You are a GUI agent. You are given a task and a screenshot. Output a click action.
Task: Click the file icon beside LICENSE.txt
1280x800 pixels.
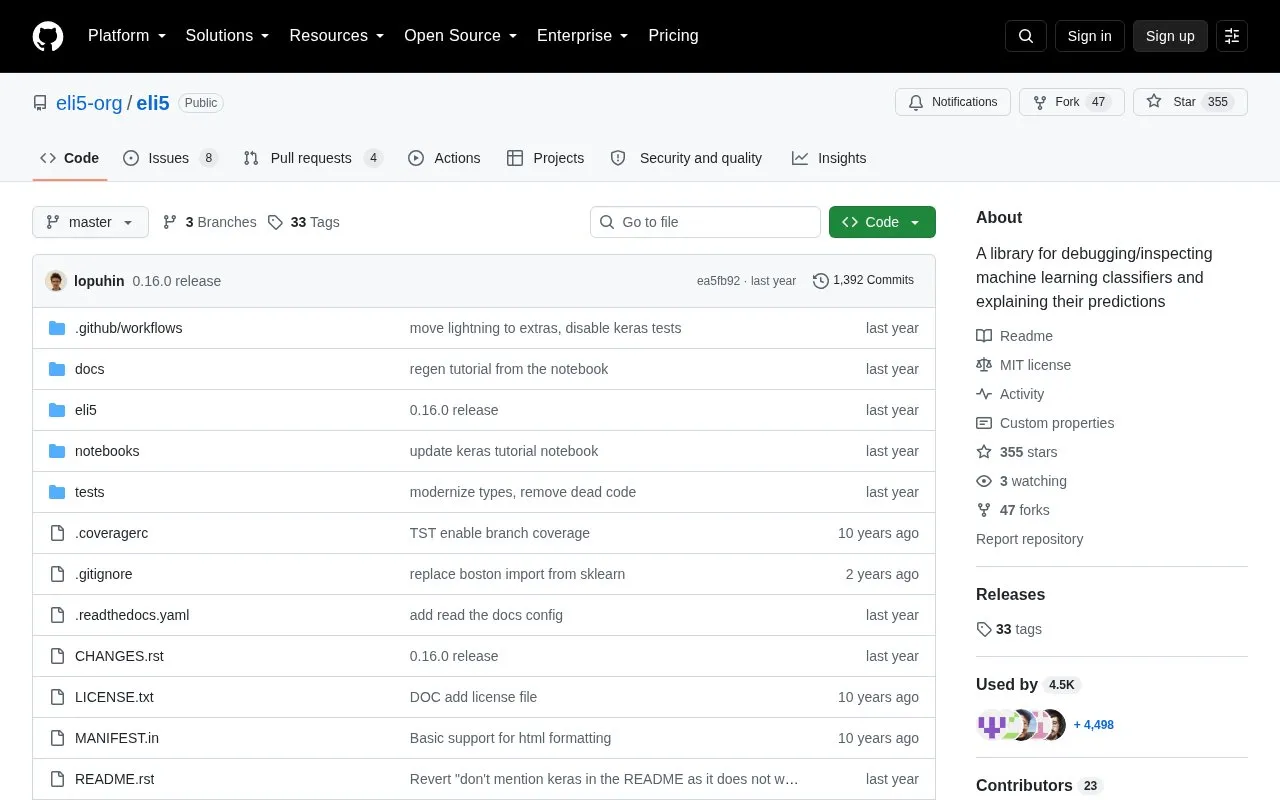point(57,697)
